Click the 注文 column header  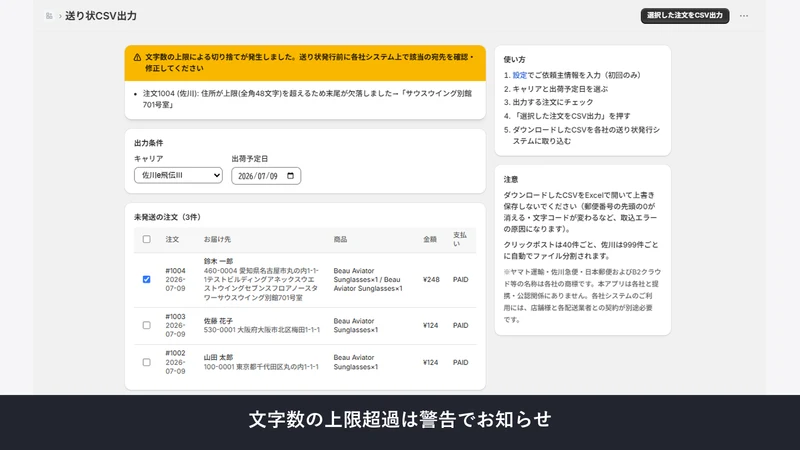click(x=172, y=239)
